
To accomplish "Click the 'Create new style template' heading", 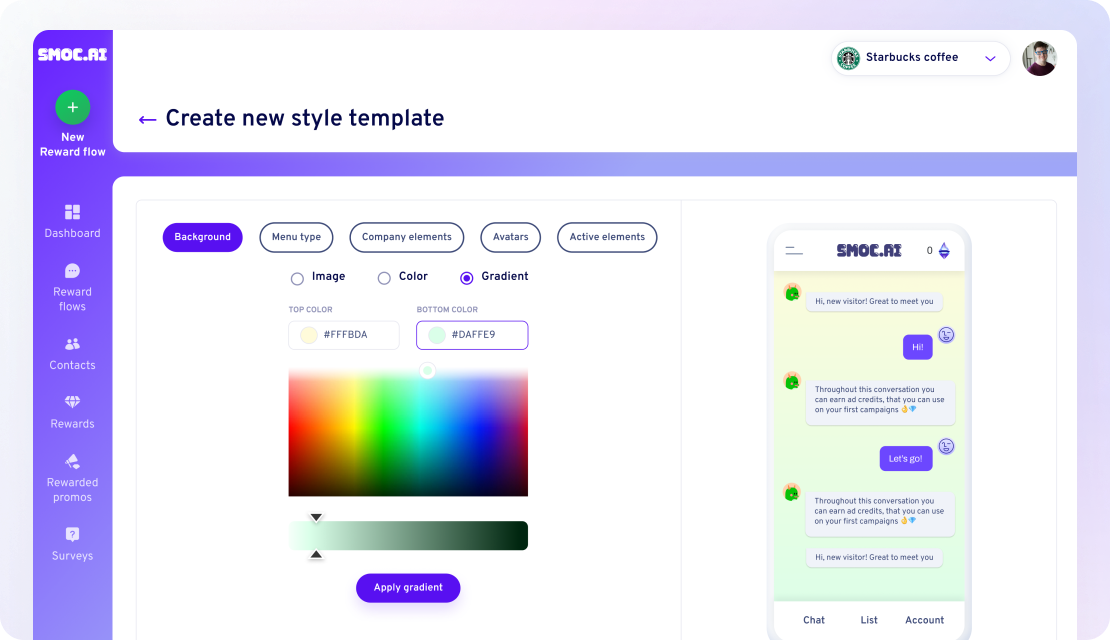I will point(305,118).
